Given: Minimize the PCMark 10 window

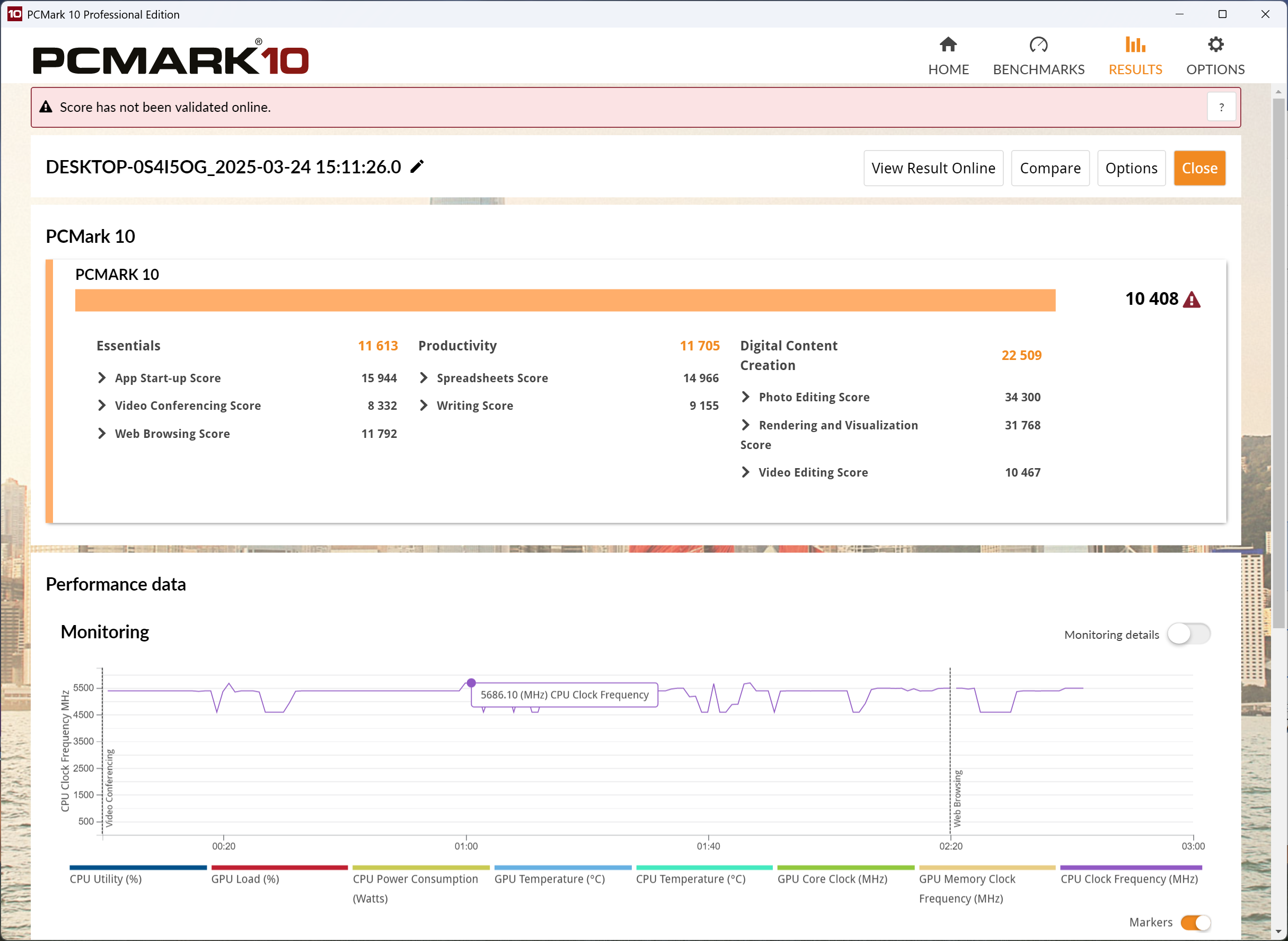Looking at the screenshot, I should point(1179,14).
